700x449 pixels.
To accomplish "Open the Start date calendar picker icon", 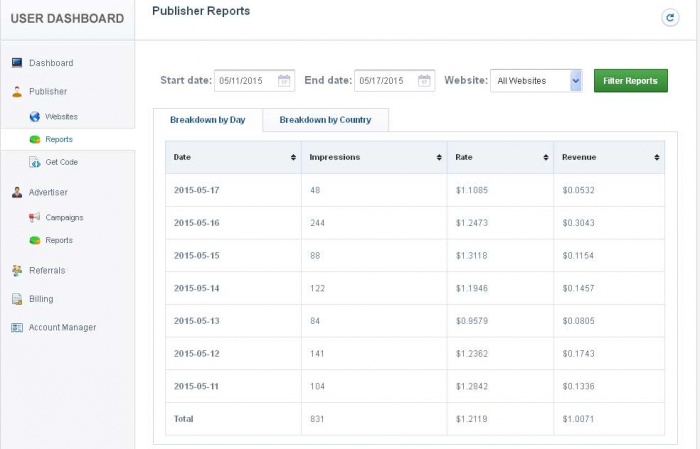I will click(x=285, y=81).
